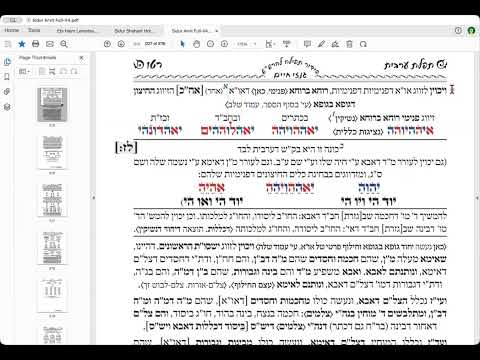480x360 pixels.
Task: Open the Sign document tool
Action: click(x=335, y=44)
